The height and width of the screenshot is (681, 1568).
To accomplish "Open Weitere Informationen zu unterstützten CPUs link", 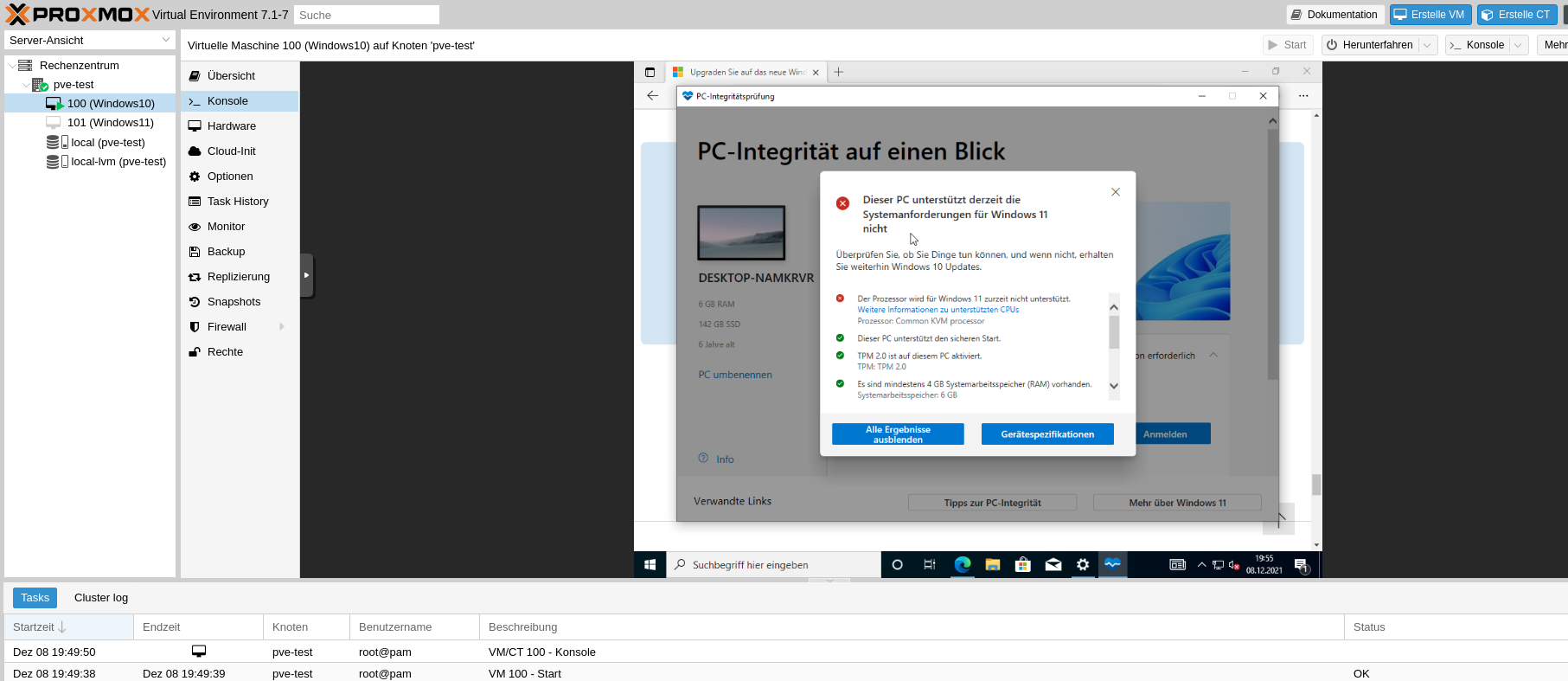I will coord(938,310).
